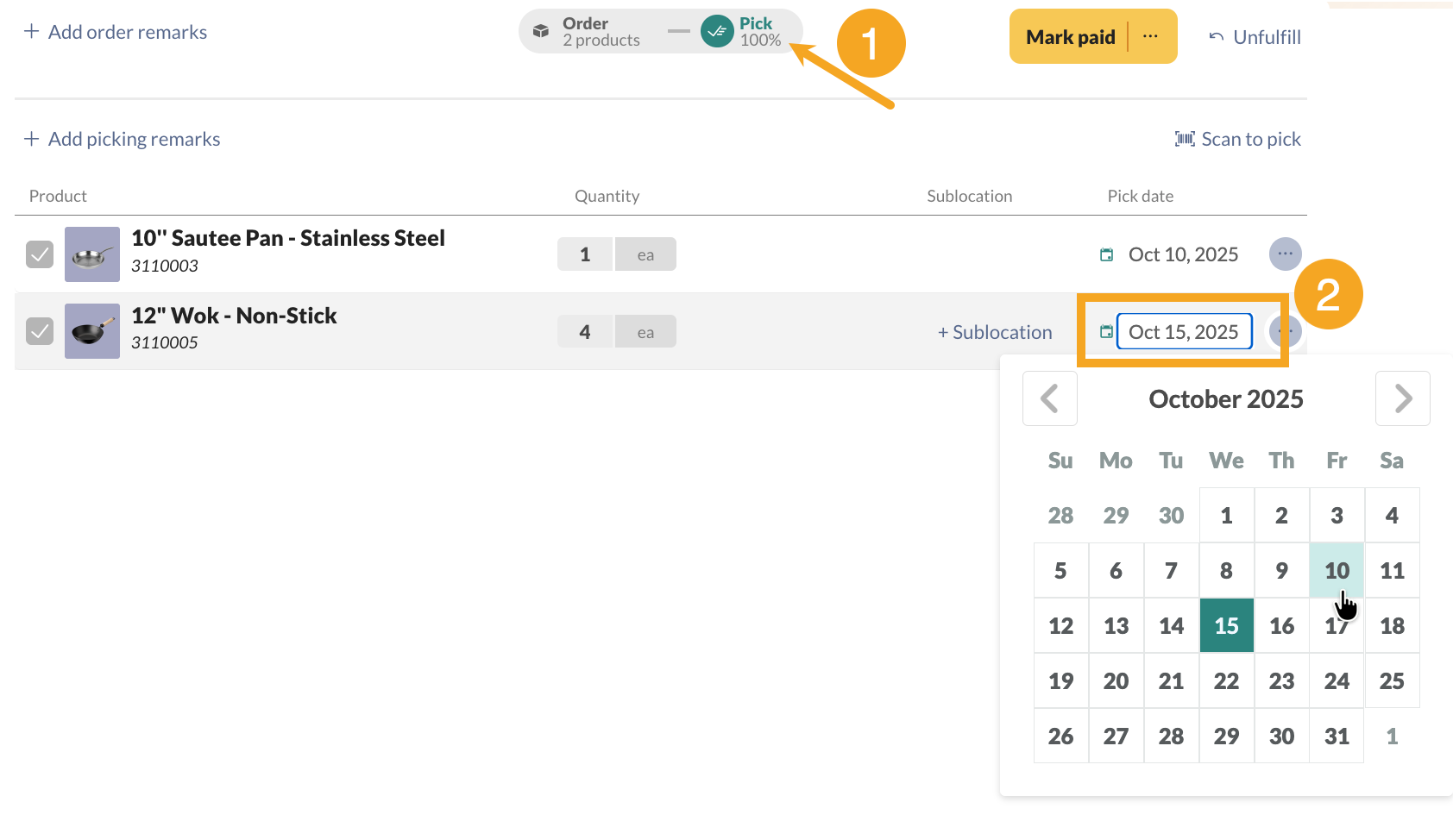Click the Oct 15, 2025 date field
Viewport: 1453px width, 840px height.
click(1184, 332)
